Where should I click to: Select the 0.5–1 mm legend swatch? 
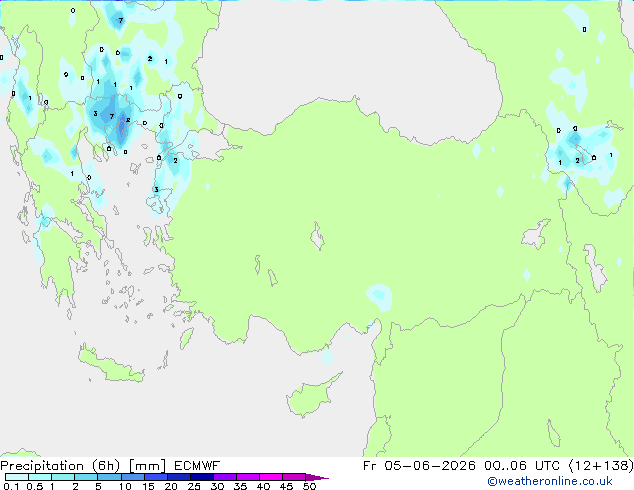point(40,477)
